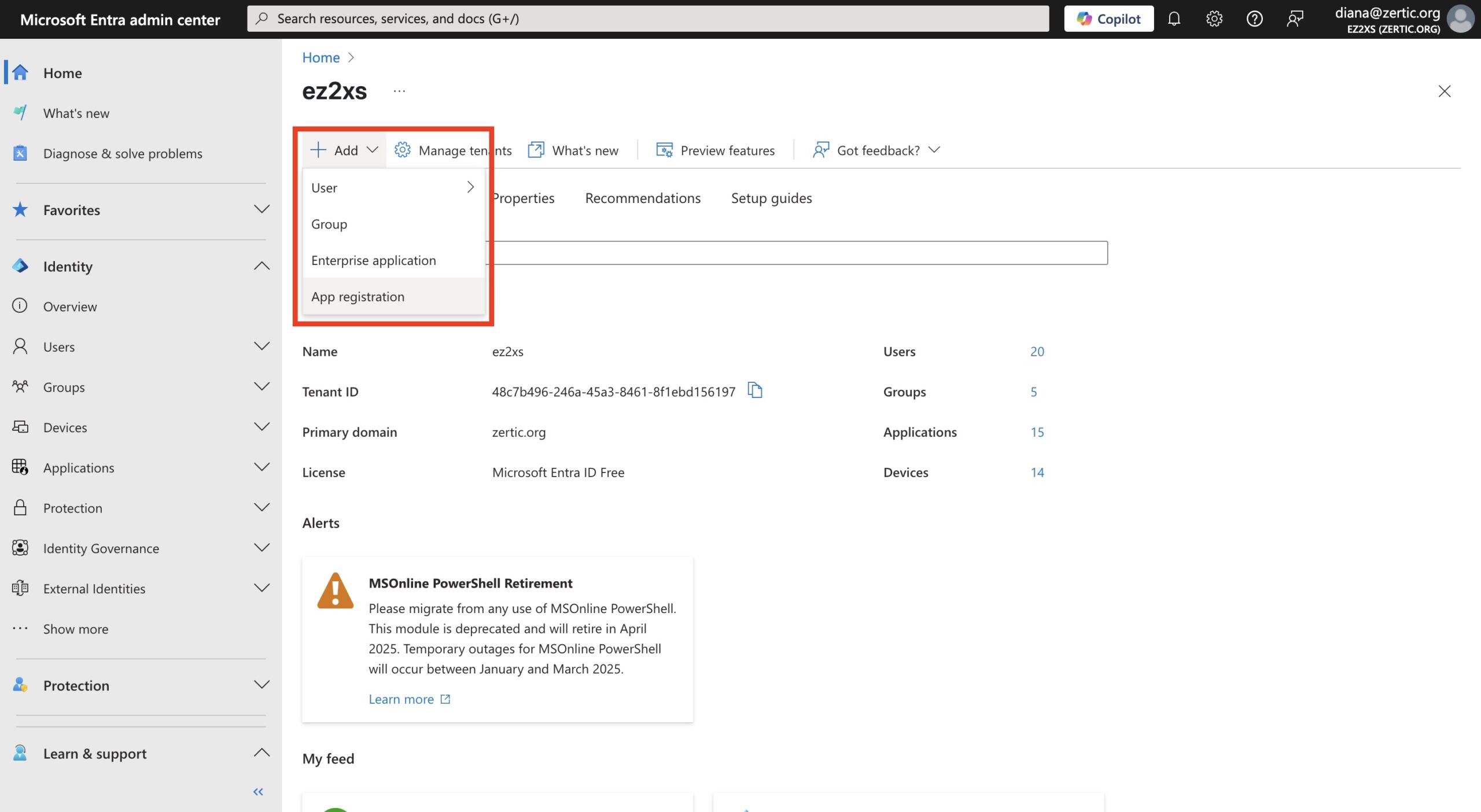Open the Copilot button
The image size is (1481, 812).
1108,19
